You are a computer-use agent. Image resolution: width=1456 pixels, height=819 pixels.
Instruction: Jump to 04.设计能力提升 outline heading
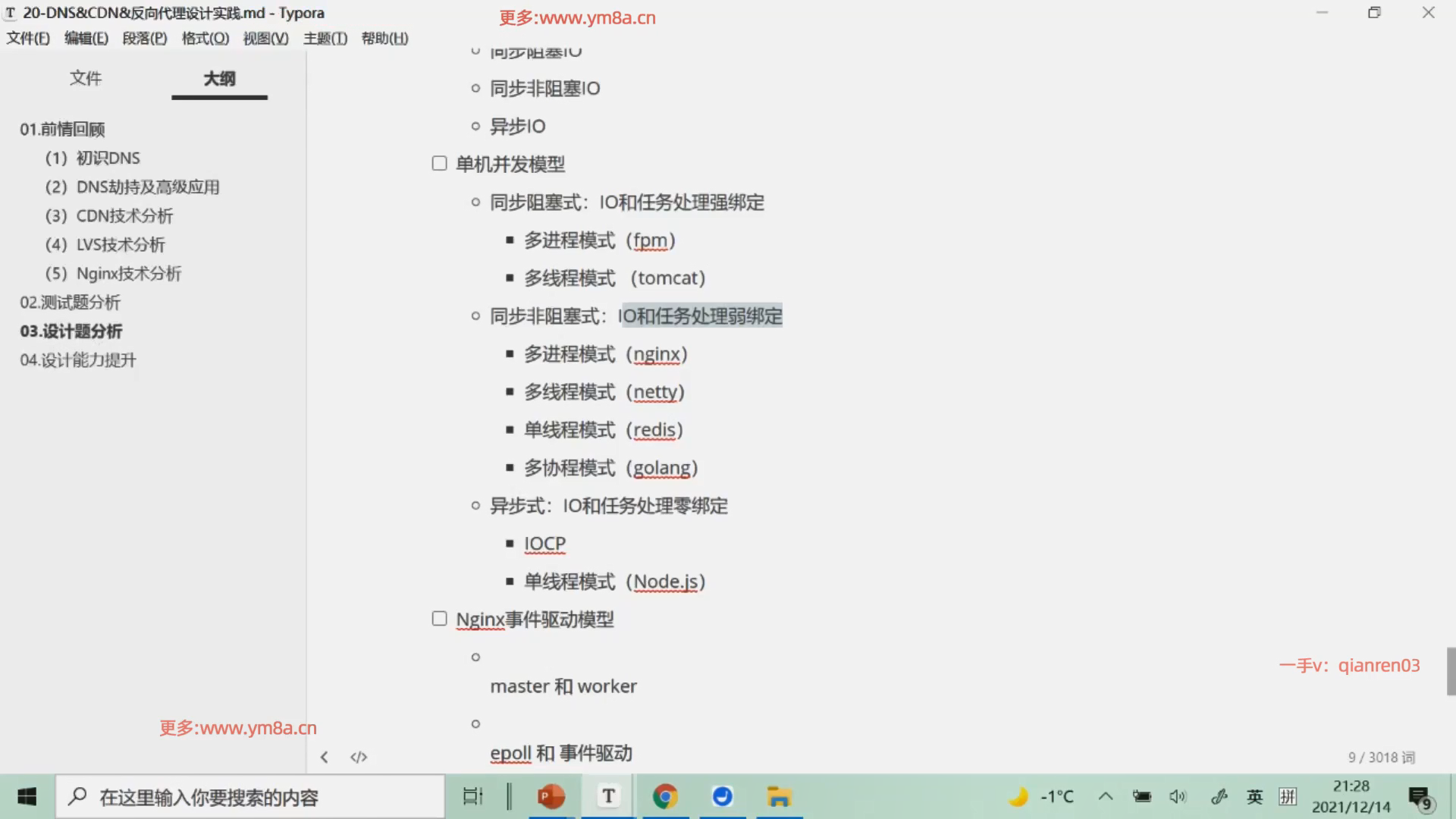(x=78, y=360)
